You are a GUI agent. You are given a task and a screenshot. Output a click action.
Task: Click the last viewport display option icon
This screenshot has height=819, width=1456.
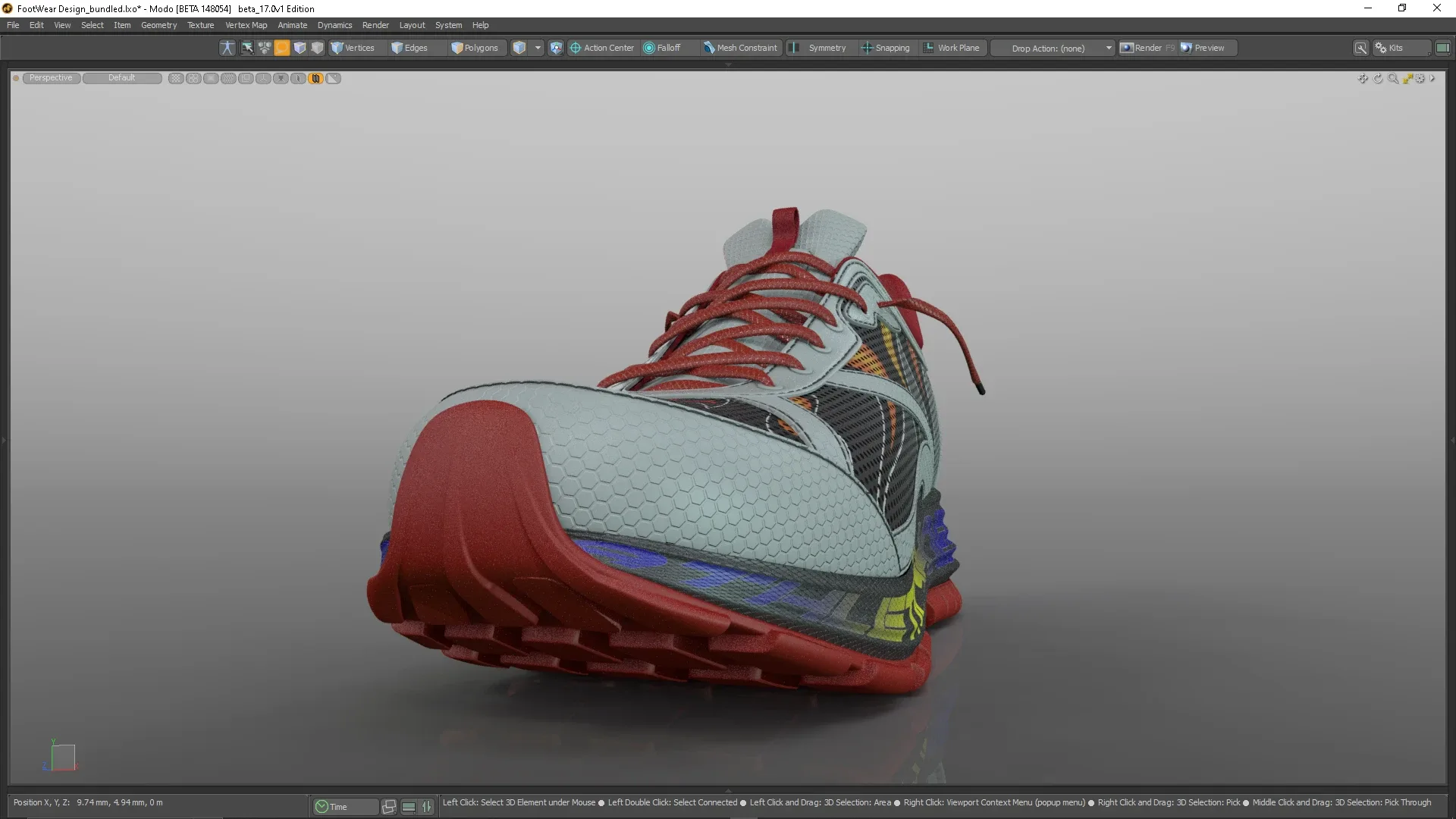click(333, 78)
